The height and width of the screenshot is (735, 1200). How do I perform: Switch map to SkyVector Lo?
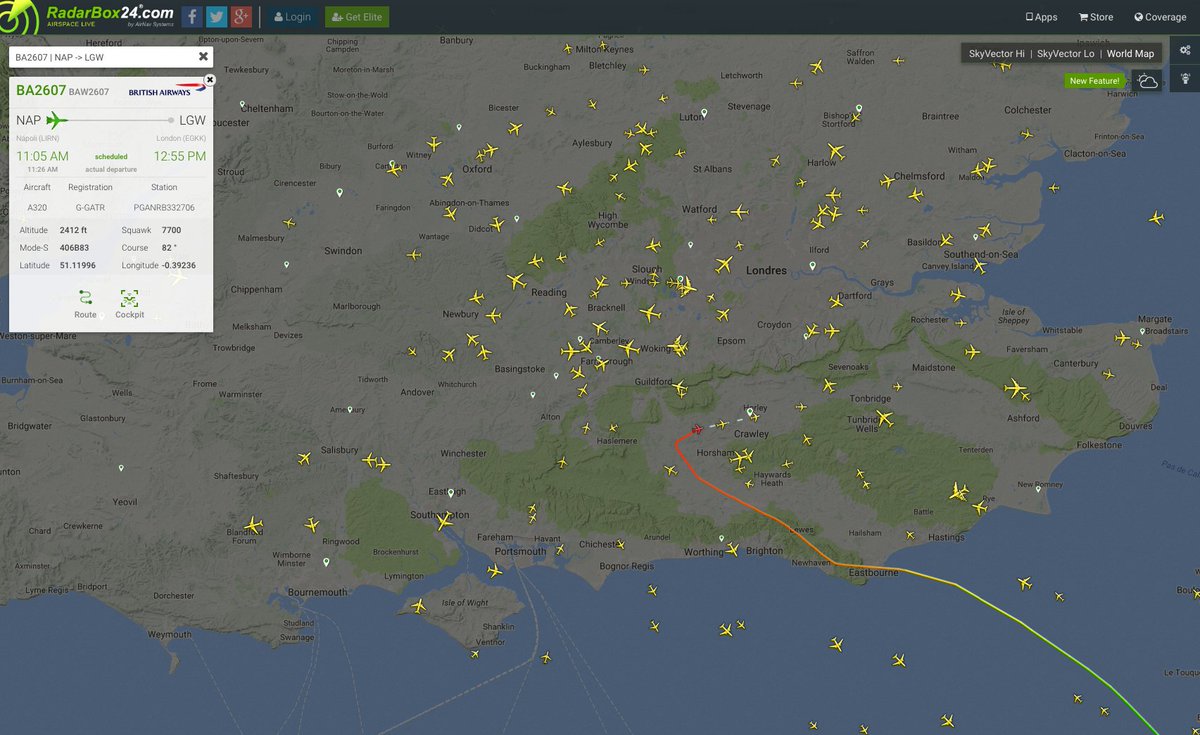point(1066,53)
